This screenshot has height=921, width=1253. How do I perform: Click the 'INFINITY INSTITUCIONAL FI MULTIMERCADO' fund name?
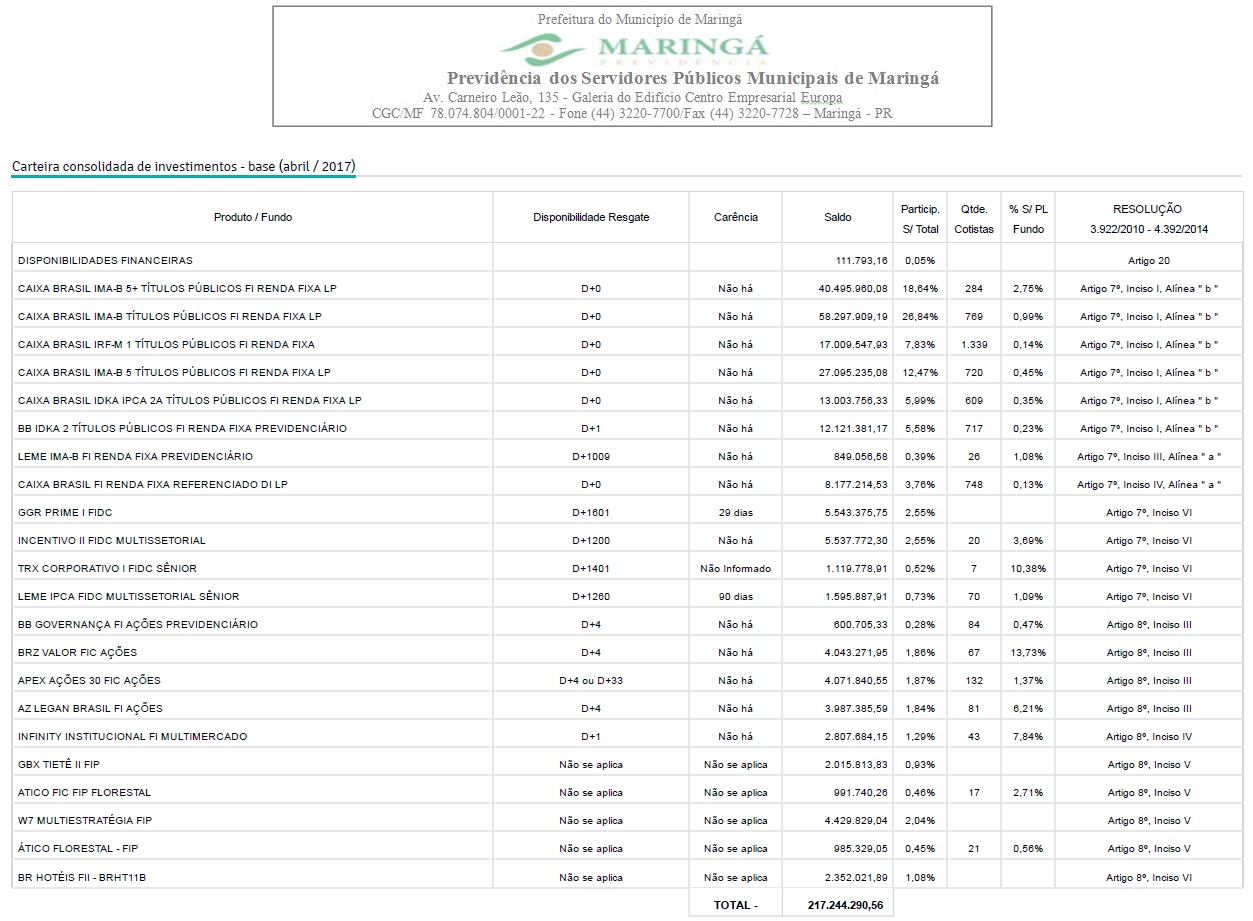pos(132,736)
